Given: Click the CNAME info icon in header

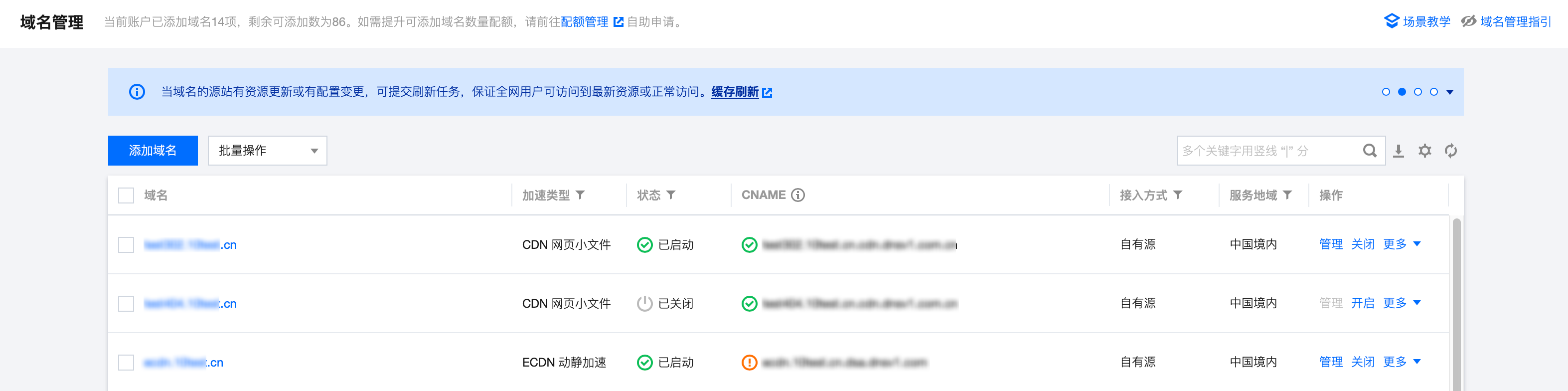Looking at the screenshot, I should (797, 195).
